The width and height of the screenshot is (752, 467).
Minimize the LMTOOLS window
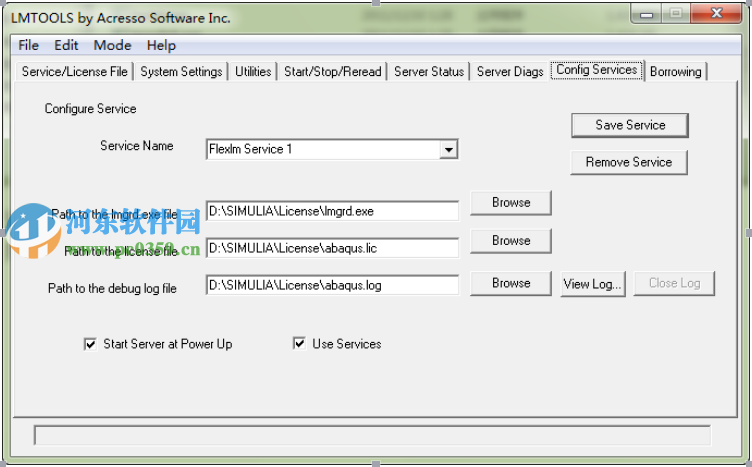tap(646, 14)
